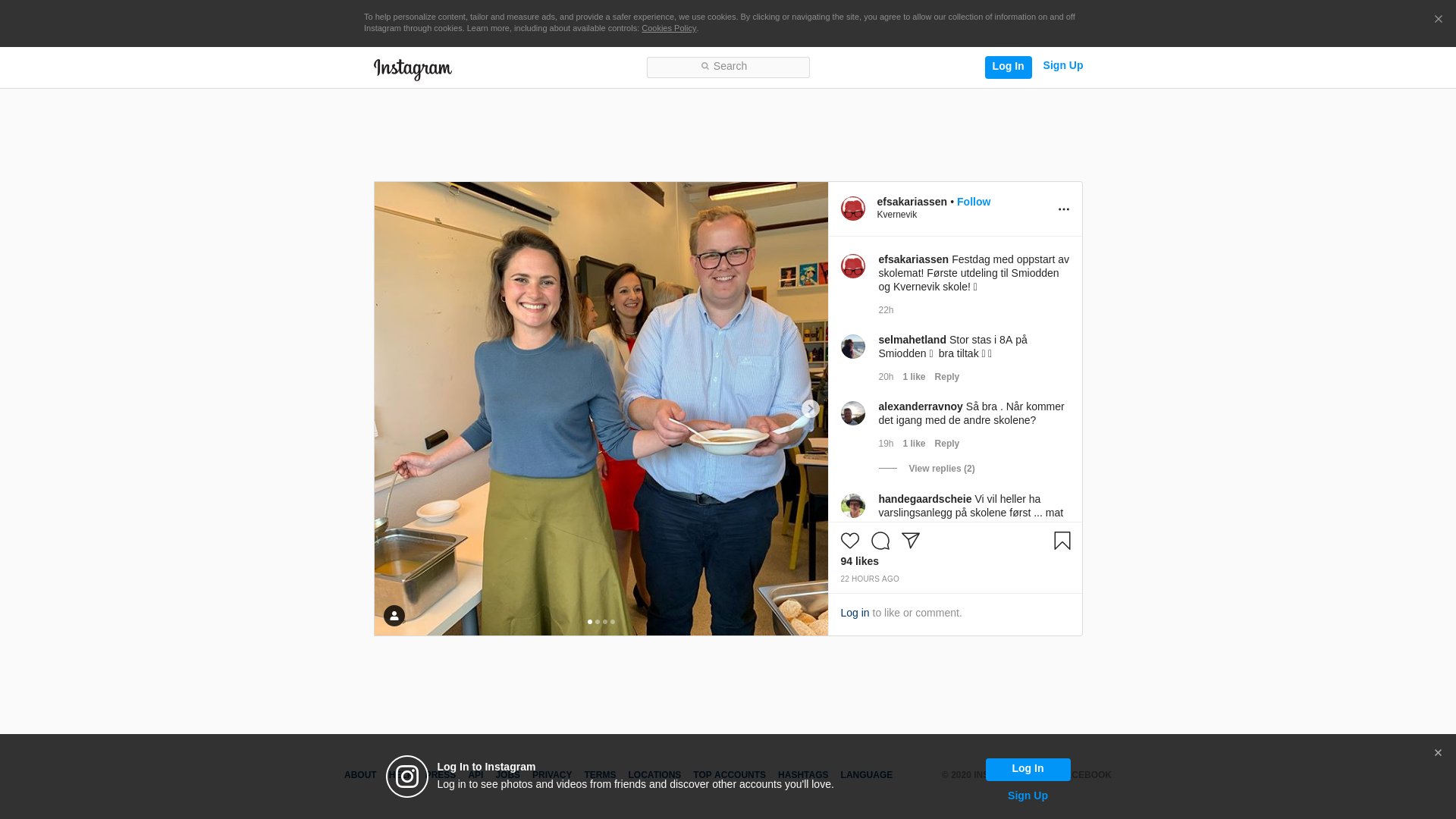Click efsakariassen username in caption

click(913, 259)
